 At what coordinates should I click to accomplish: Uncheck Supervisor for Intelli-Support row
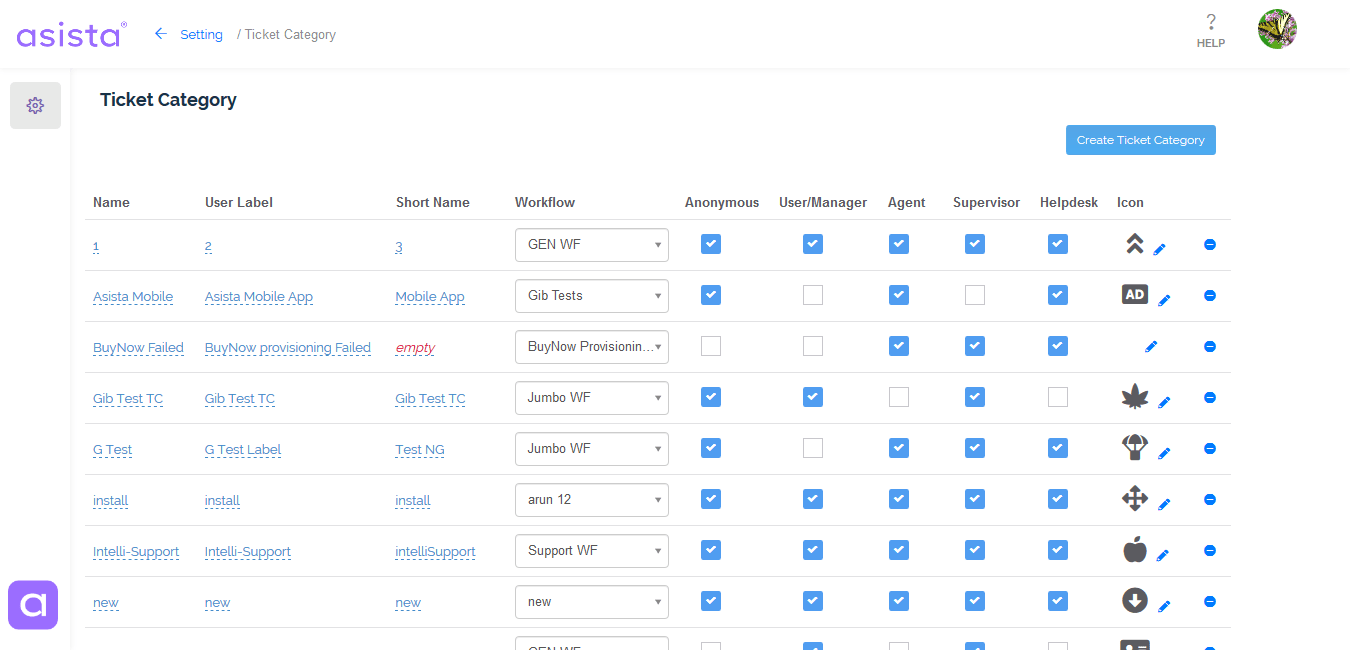[x=975, y=550]
